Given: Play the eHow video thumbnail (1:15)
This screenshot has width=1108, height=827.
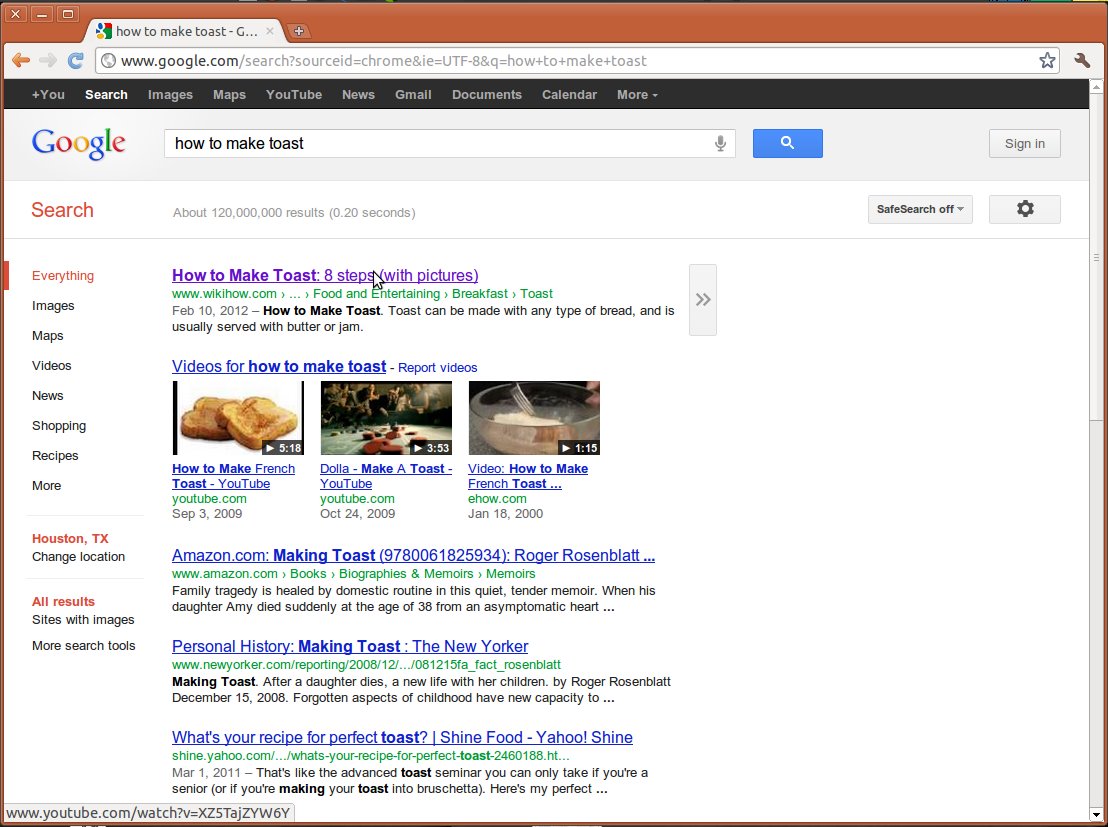Looking at the screenshot, I should (x=534, y=418).
